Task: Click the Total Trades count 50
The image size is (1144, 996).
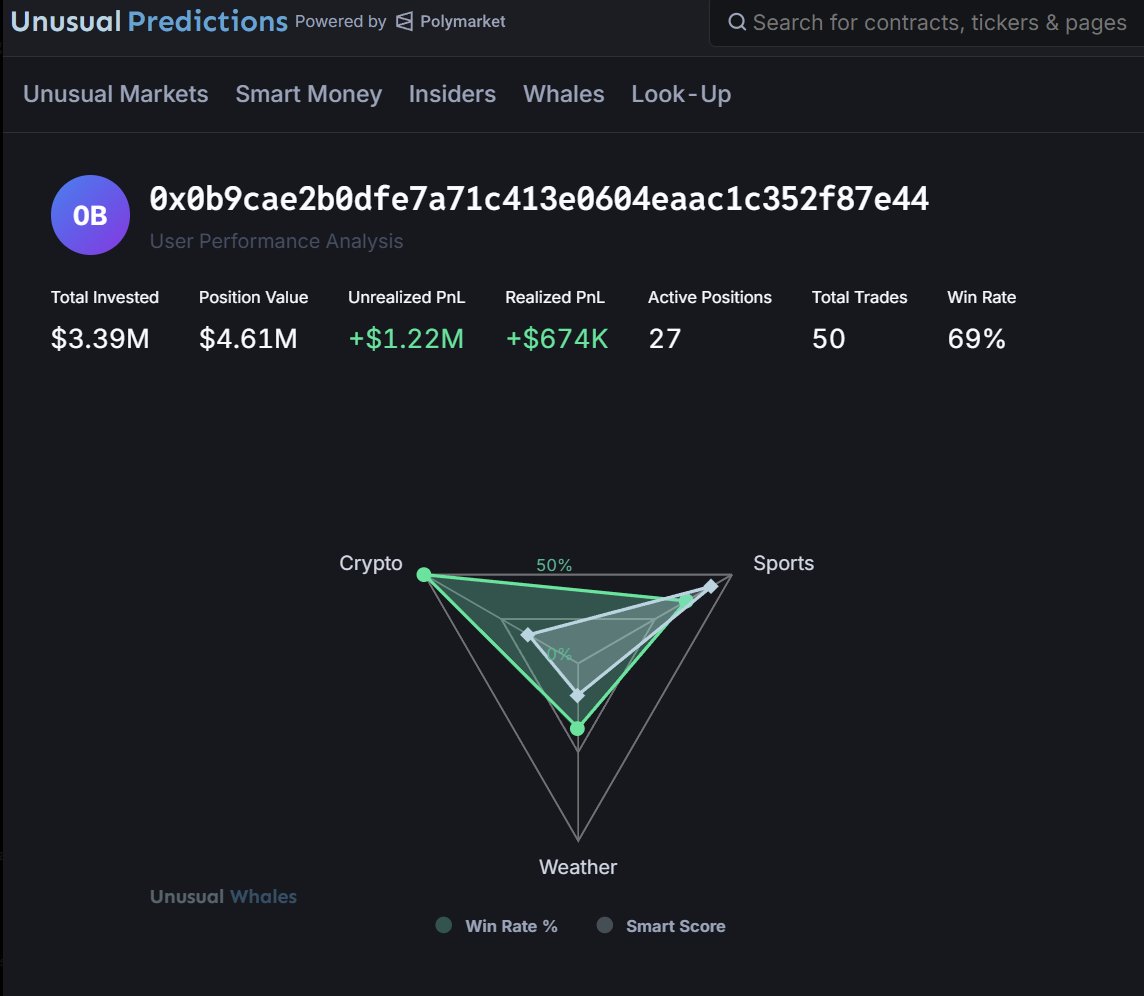Action: point(829,339)
